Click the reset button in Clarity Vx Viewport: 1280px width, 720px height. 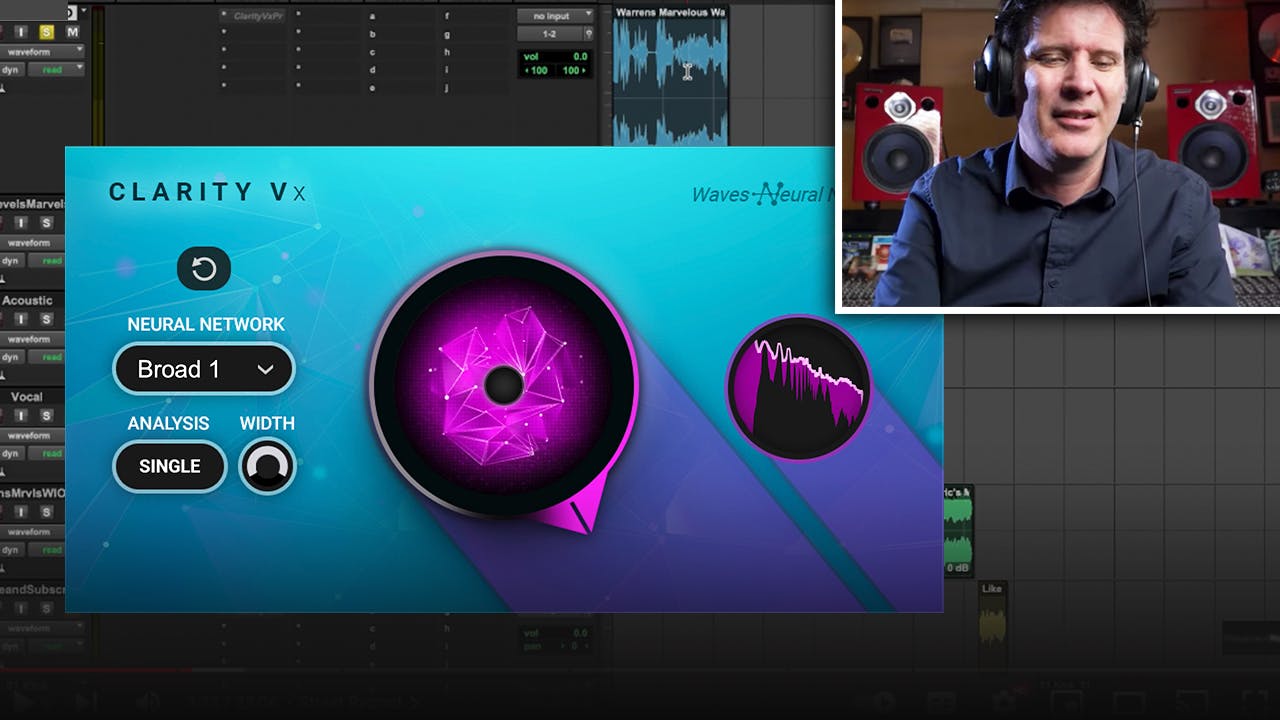coord(204,269)
